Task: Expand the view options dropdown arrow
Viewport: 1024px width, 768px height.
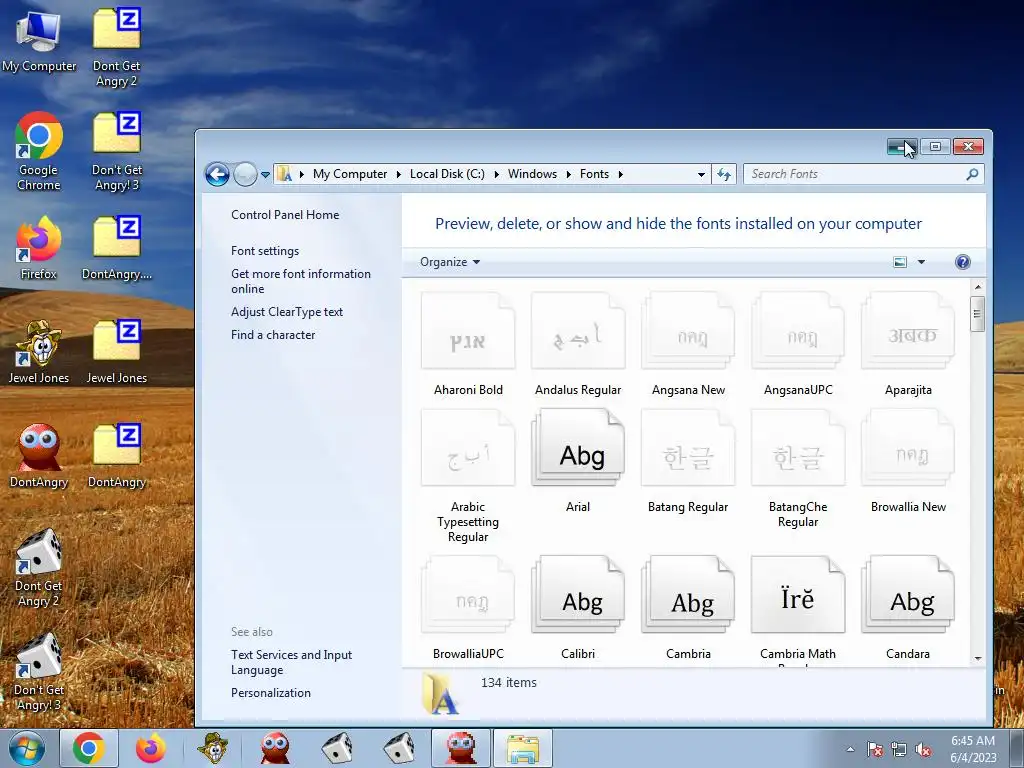Action: point(921,262)
